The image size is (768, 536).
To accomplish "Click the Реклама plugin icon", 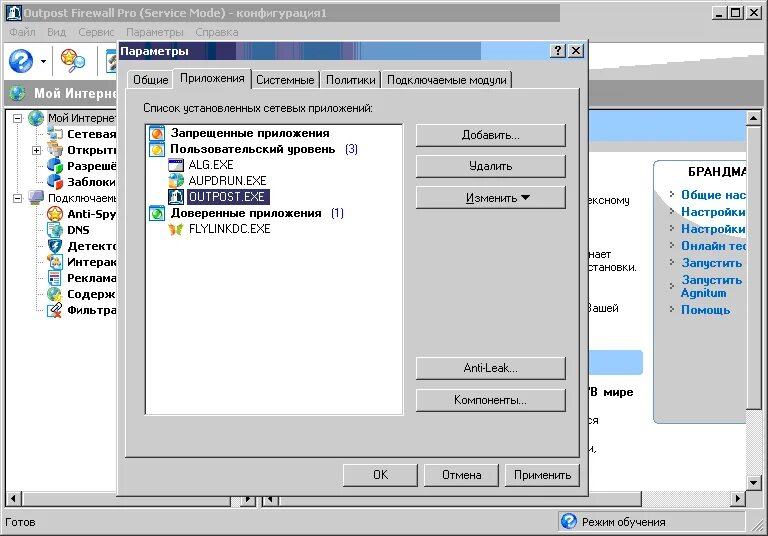I will [55, 278].
